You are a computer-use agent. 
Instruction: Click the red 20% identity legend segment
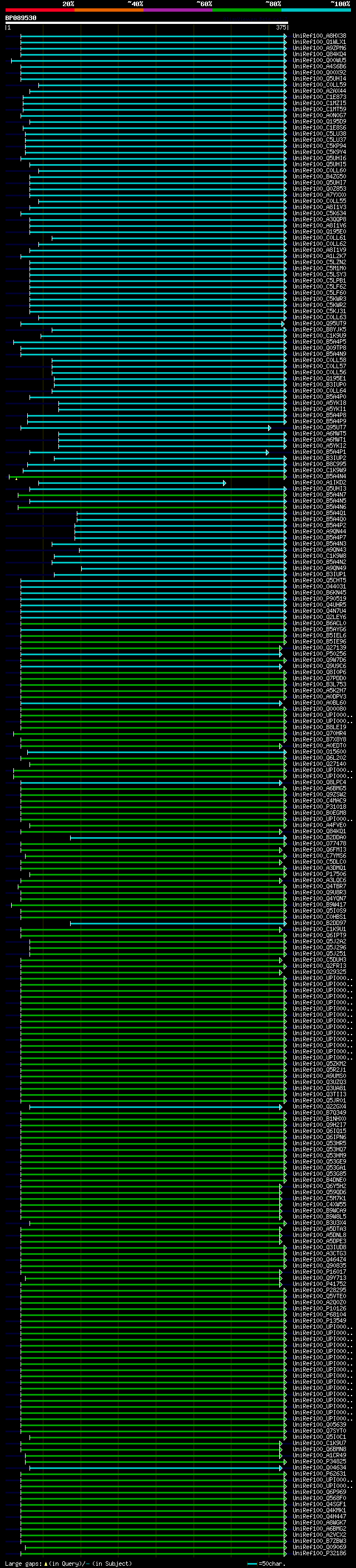point(40,10)
